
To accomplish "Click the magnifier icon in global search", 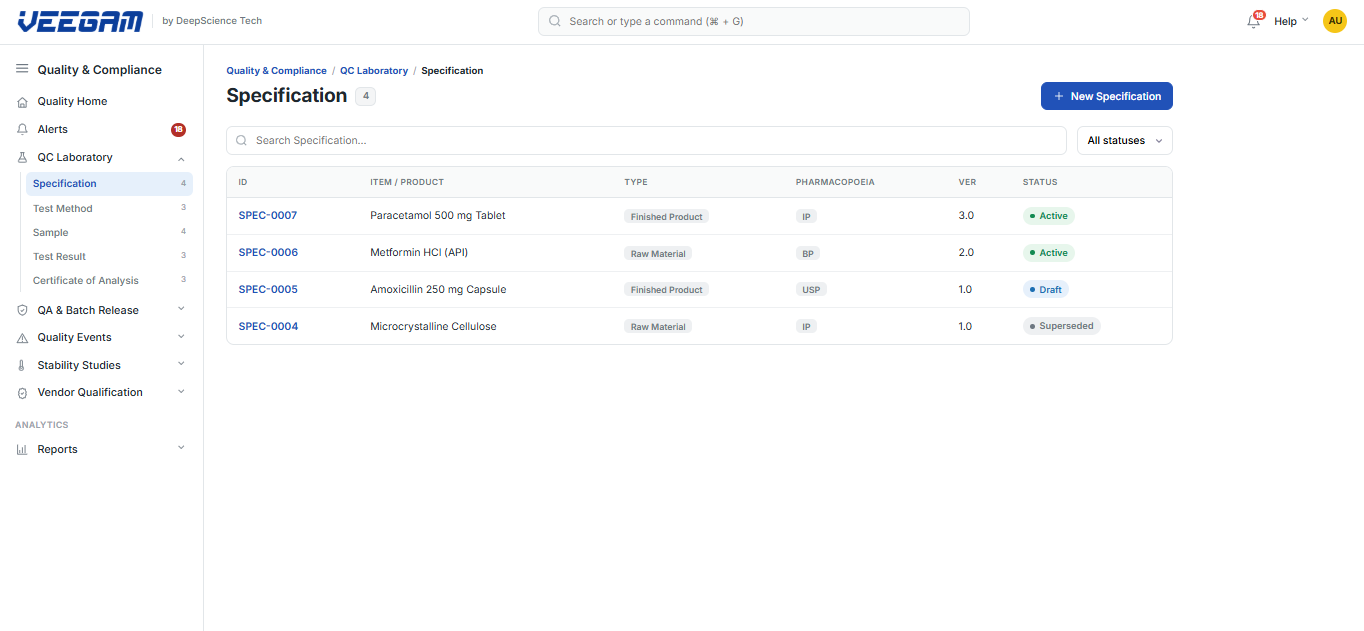I will 555,21.
